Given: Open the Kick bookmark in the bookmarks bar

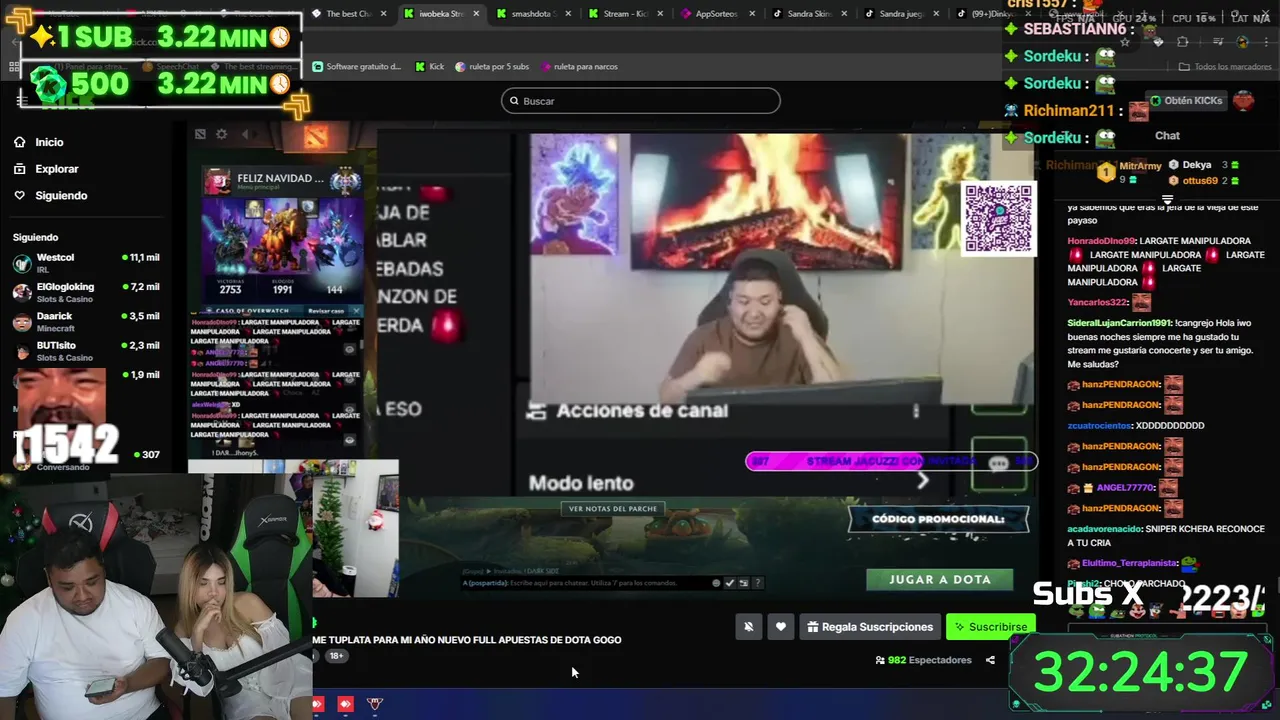Looking at the screenshot, I should (430, 66).
